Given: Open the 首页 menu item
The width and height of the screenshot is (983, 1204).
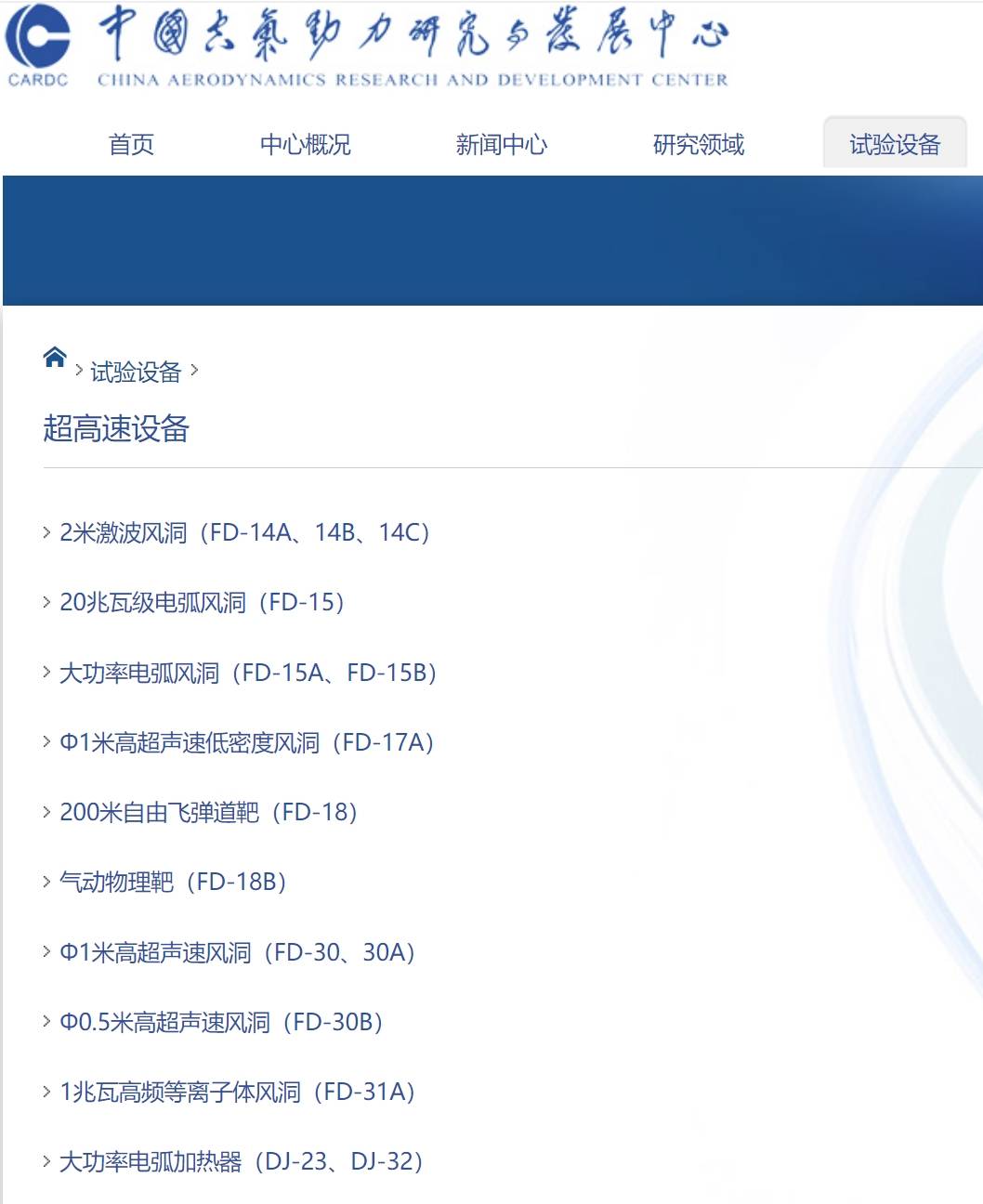Looking at the screenshot, I should [x=131, y=145].
